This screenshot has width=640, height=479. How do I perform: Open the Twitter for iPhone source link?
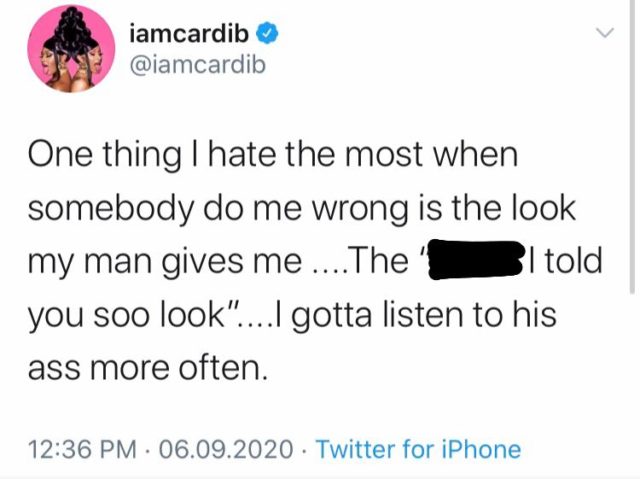419,449
